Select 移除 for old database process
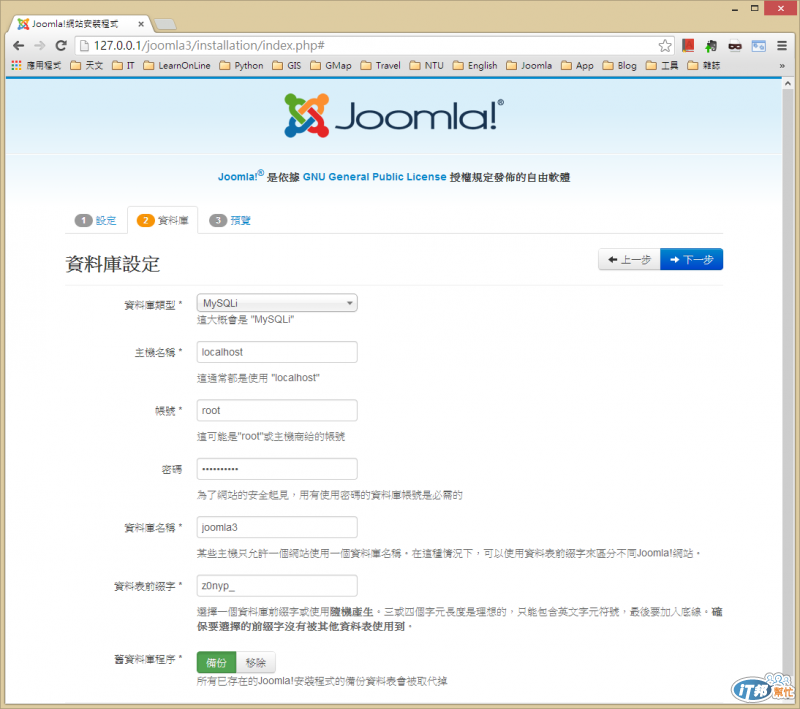The image size is (800, 709). (256, 663)
